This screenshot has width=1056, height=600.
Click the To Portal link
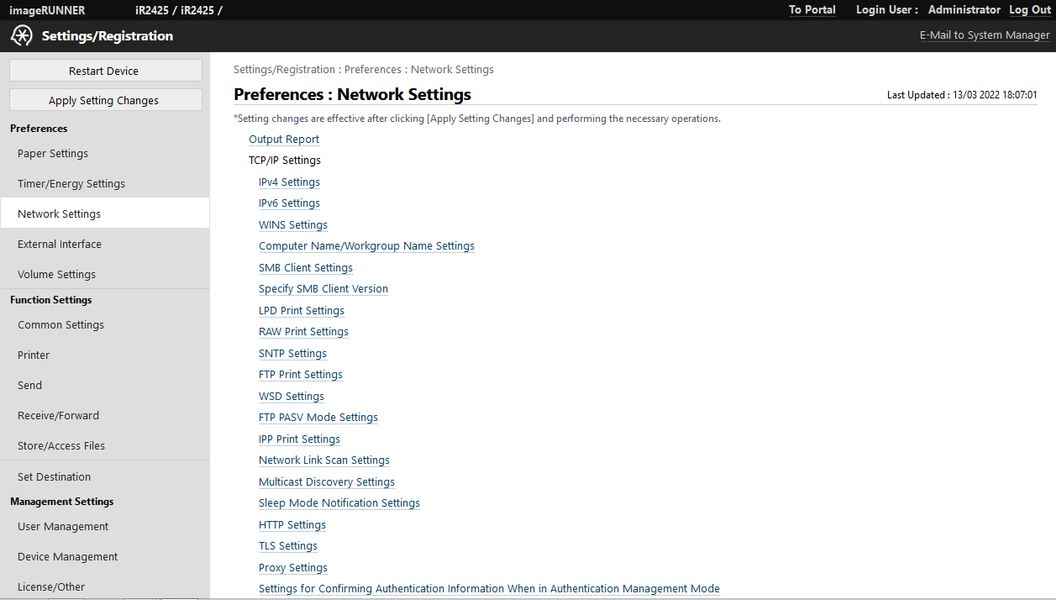[x=811, y=10]
